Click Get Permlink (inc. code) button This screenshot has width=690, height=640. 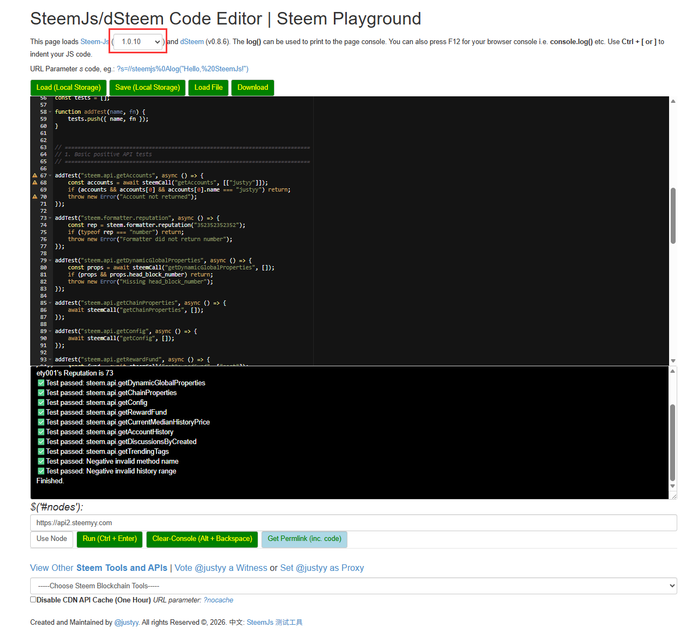click(306, 539)
